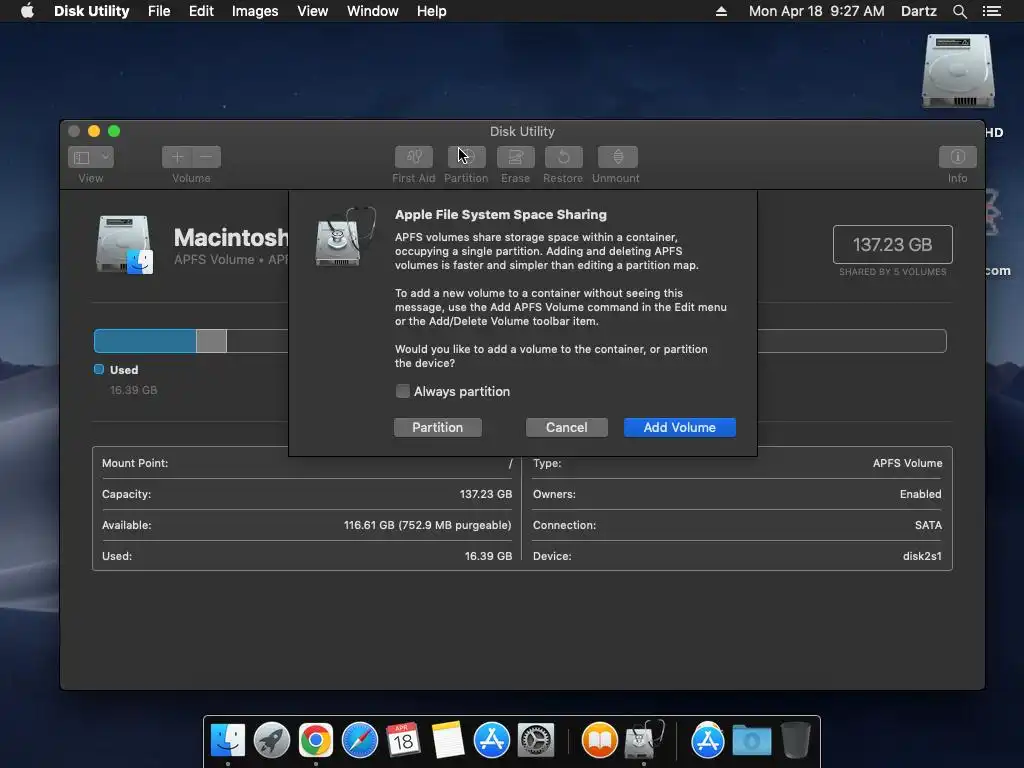The width and height of the screenshot is (1024, 768).
Task: Open Safari from the Dock
Action: (360, 741)
